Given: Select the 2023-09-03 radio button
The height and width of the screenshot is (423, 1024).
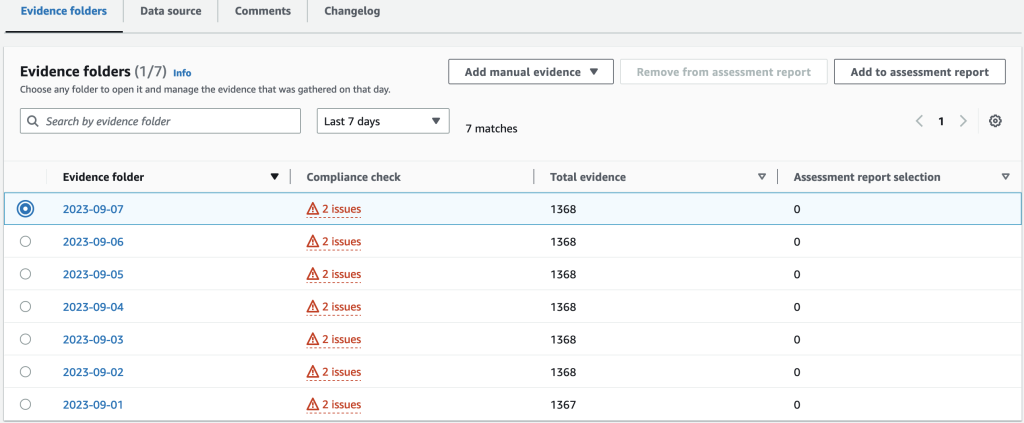Looking at the screenshot, I should (x=25, y=339).
